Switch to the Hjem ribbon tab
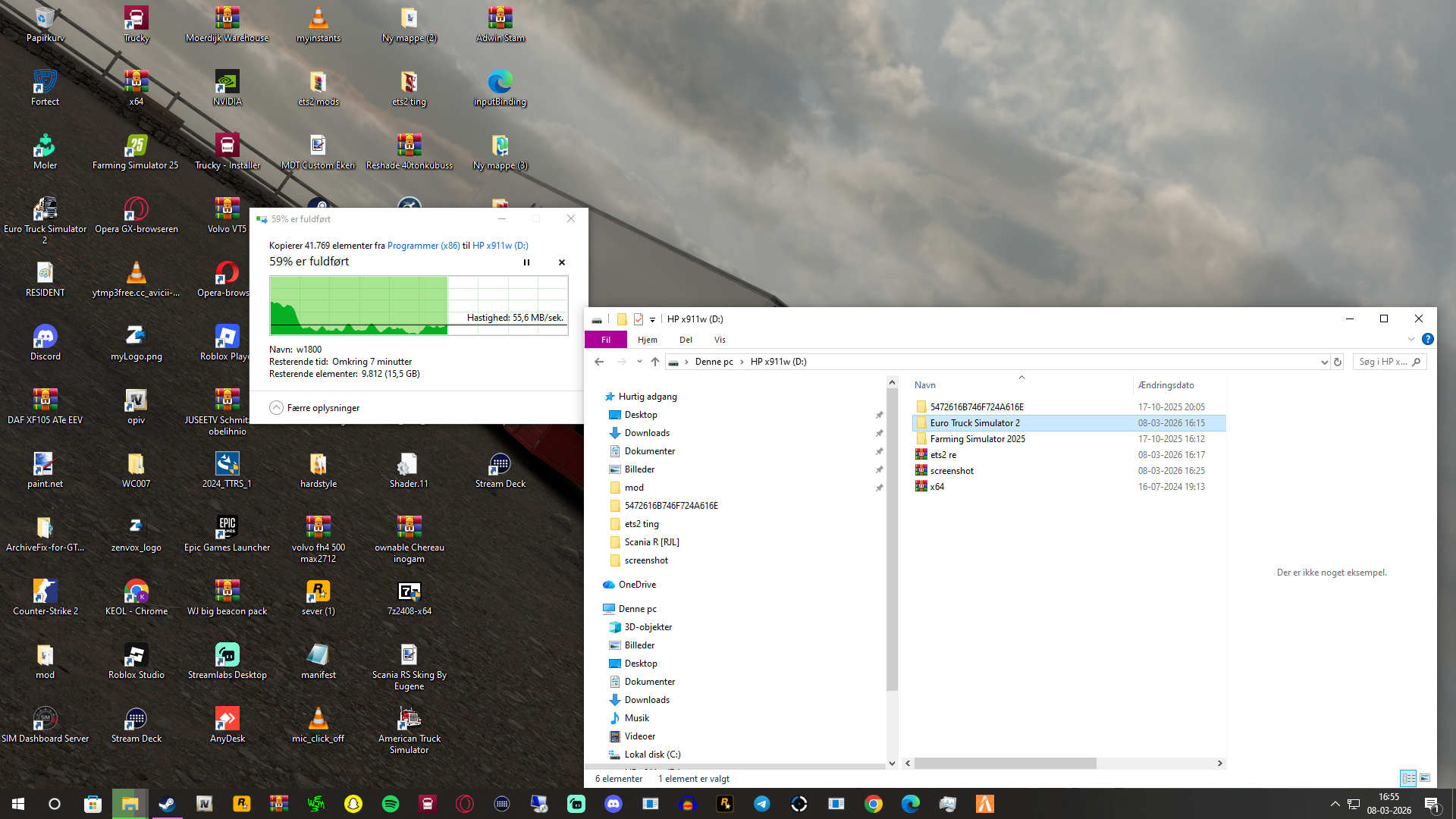Image resolution: width=1456 pixels, height=819 pixels. [x=647, y=340]
